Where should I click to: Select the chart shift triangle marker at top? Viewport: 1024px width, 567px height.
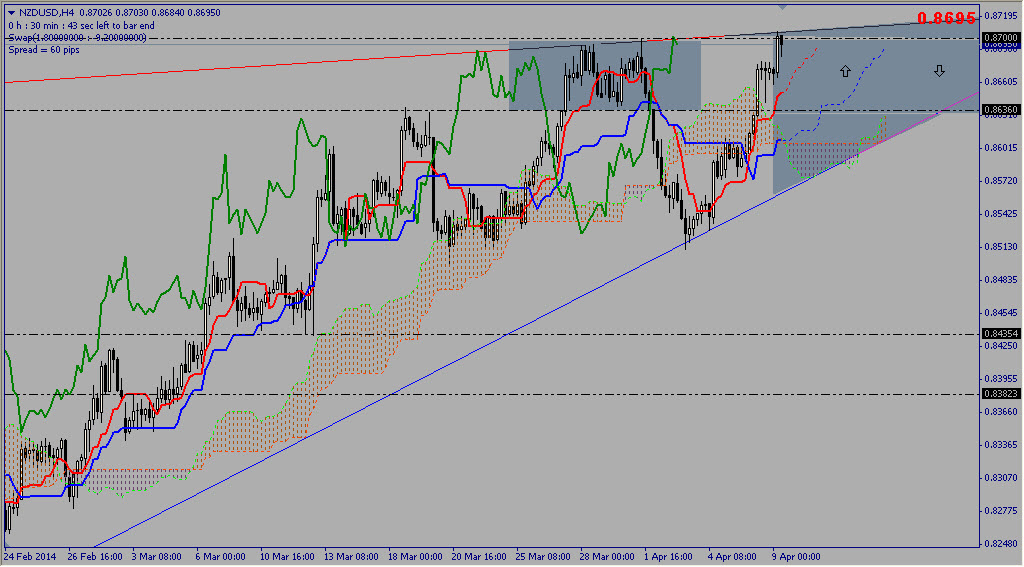point(782,10)
